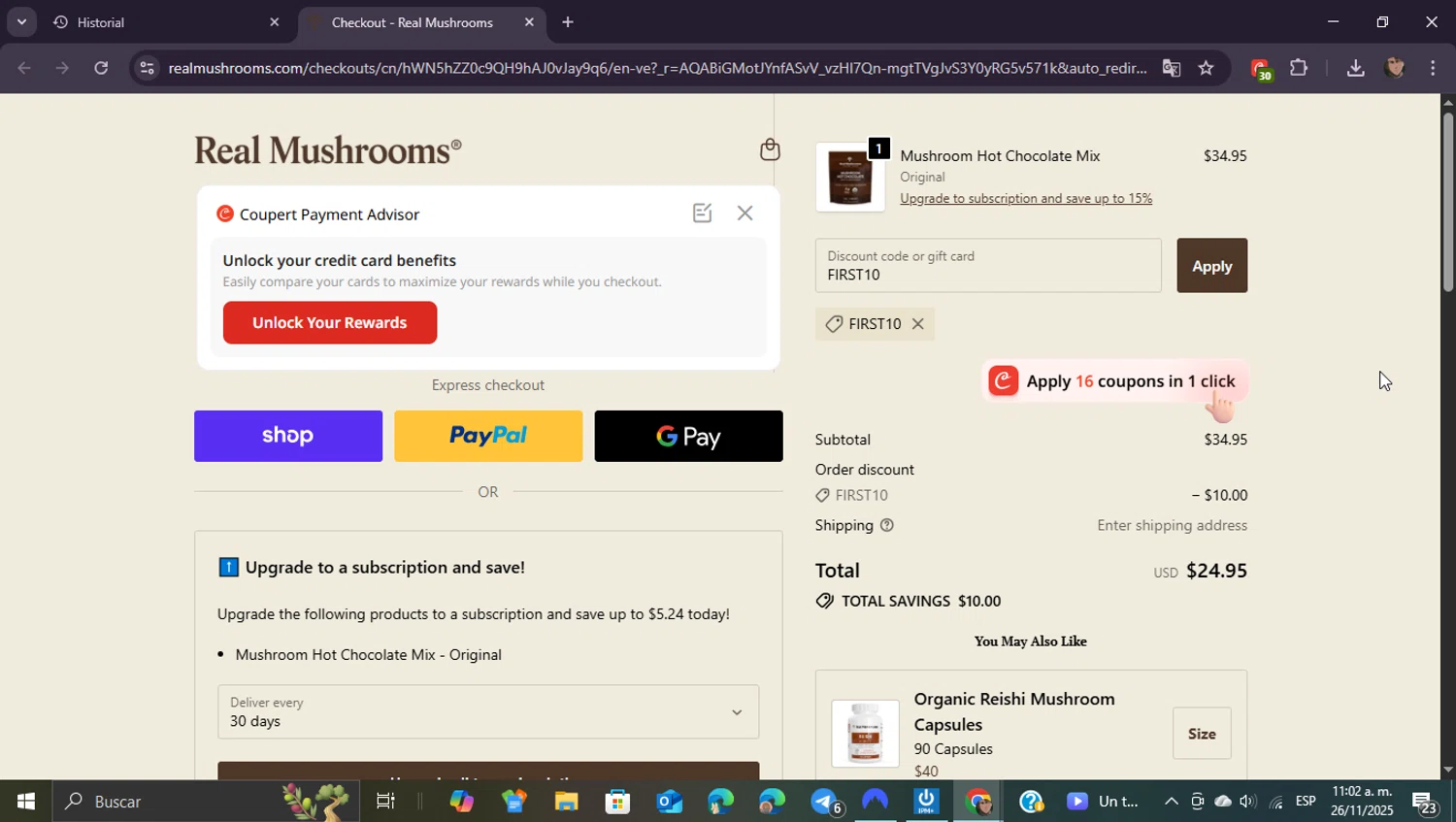Click the TOTAL SAVINGS $10.00 text

click(921, 602)
